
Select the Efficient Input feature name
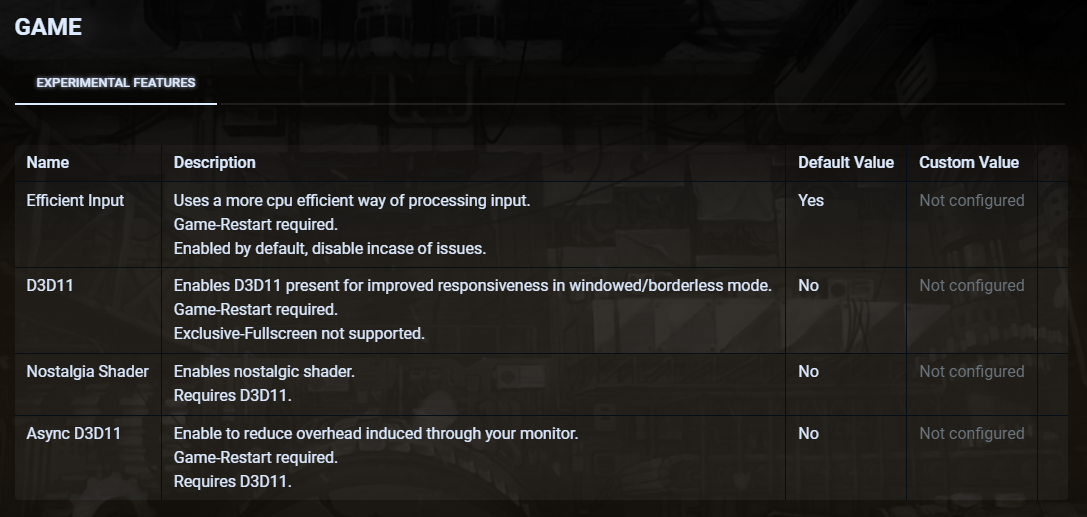pos(75,200)
